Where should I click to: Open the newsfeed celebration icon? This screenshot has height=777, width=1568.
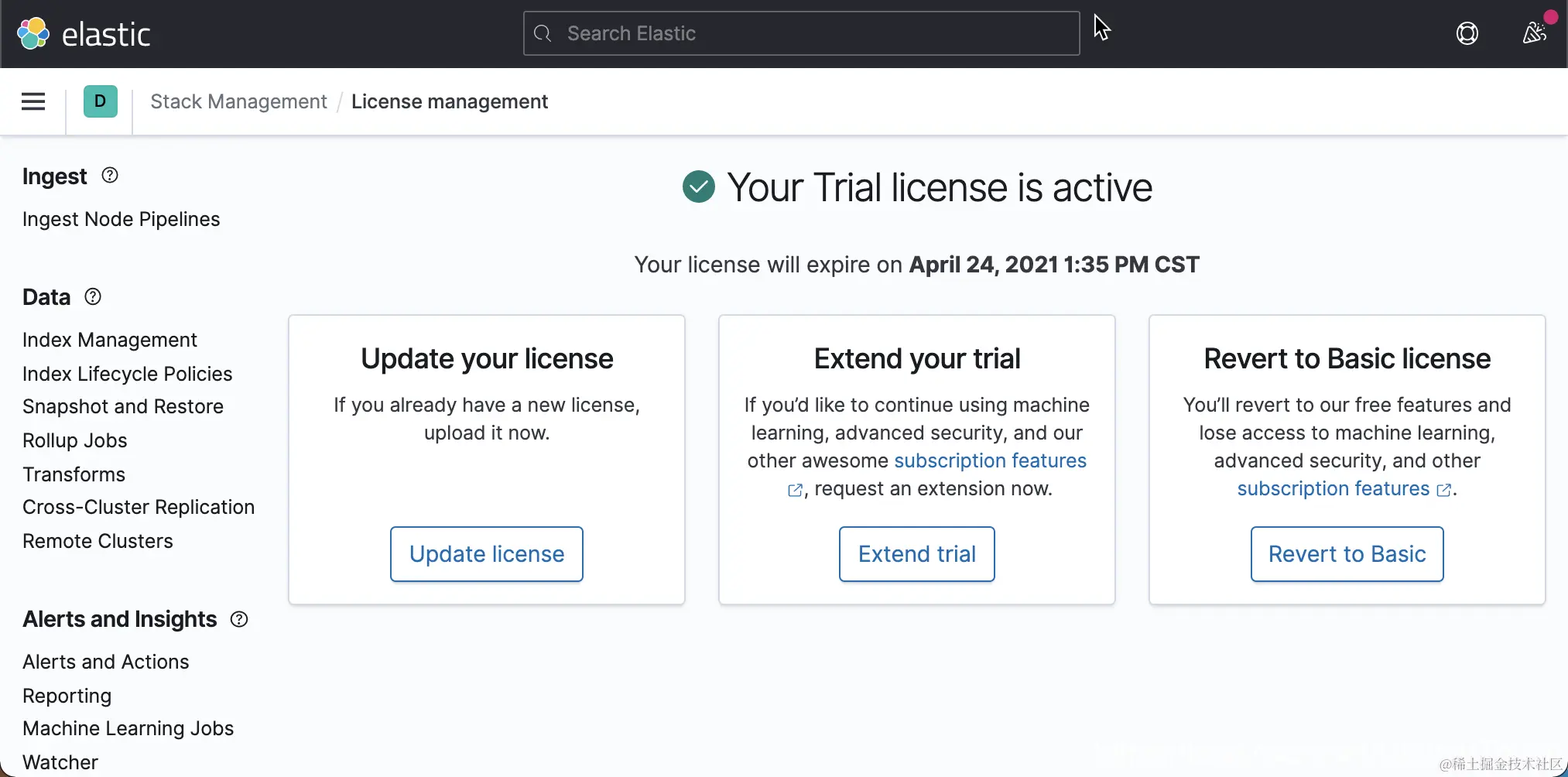1534,33
